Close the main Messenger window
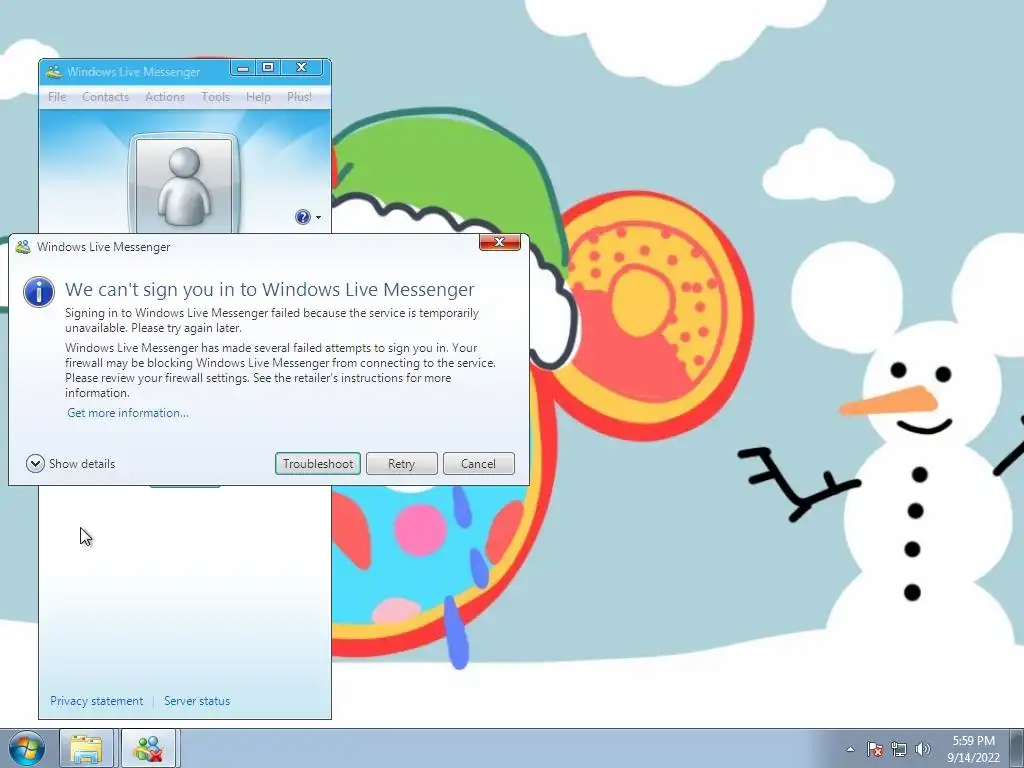Viewport: 1024px width, 768px height. (x=301, y=67)
